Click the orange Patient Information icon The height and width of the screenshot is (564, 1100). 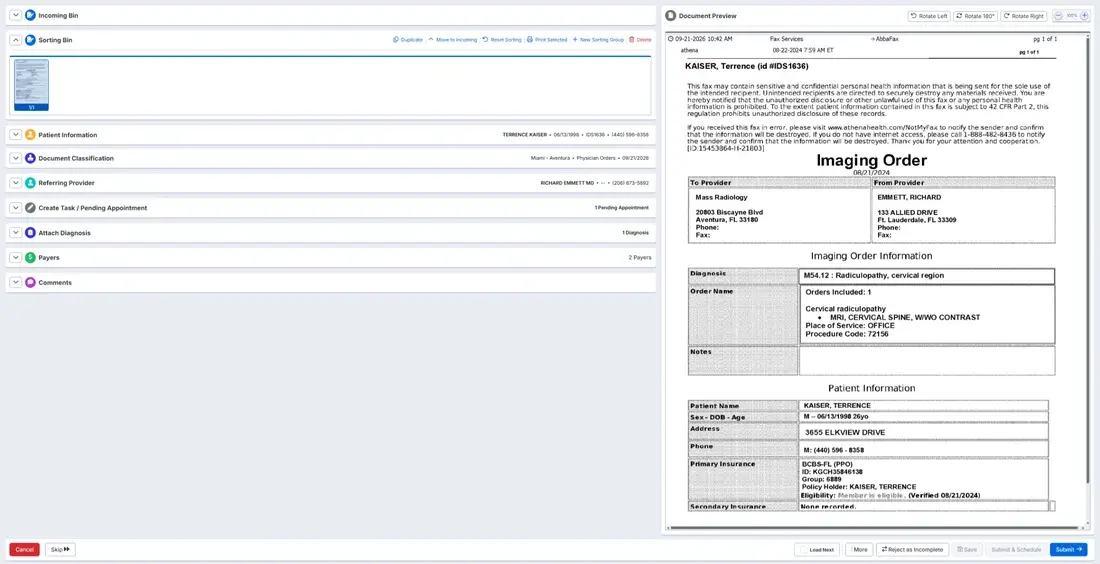[x=30, y=135]
